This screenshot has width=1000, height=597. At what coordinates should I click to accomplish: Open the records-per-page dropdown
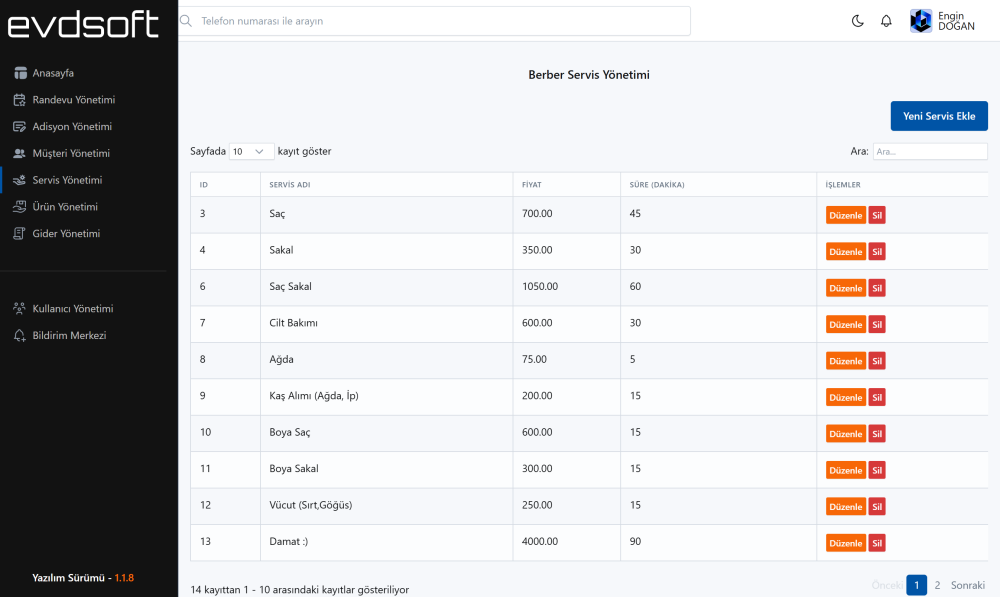(x=251, y=151)
